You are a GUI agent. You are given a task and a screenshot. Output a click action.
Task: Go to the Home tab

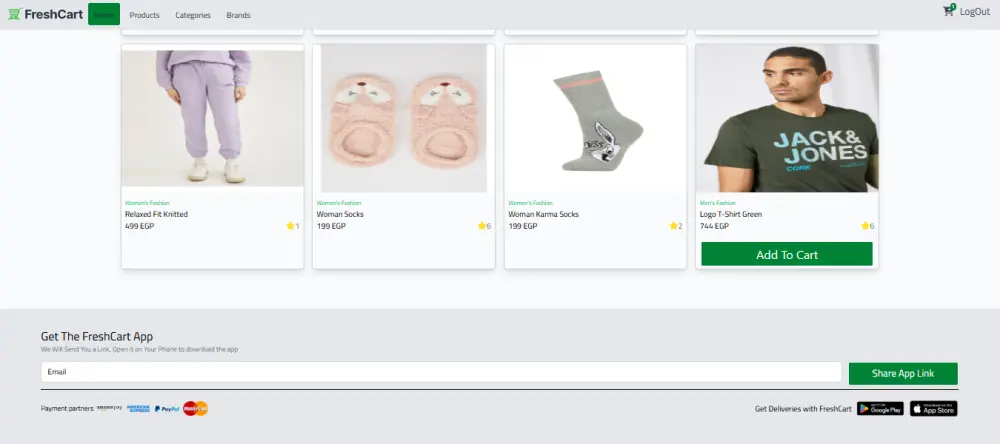tap(104, 14)
